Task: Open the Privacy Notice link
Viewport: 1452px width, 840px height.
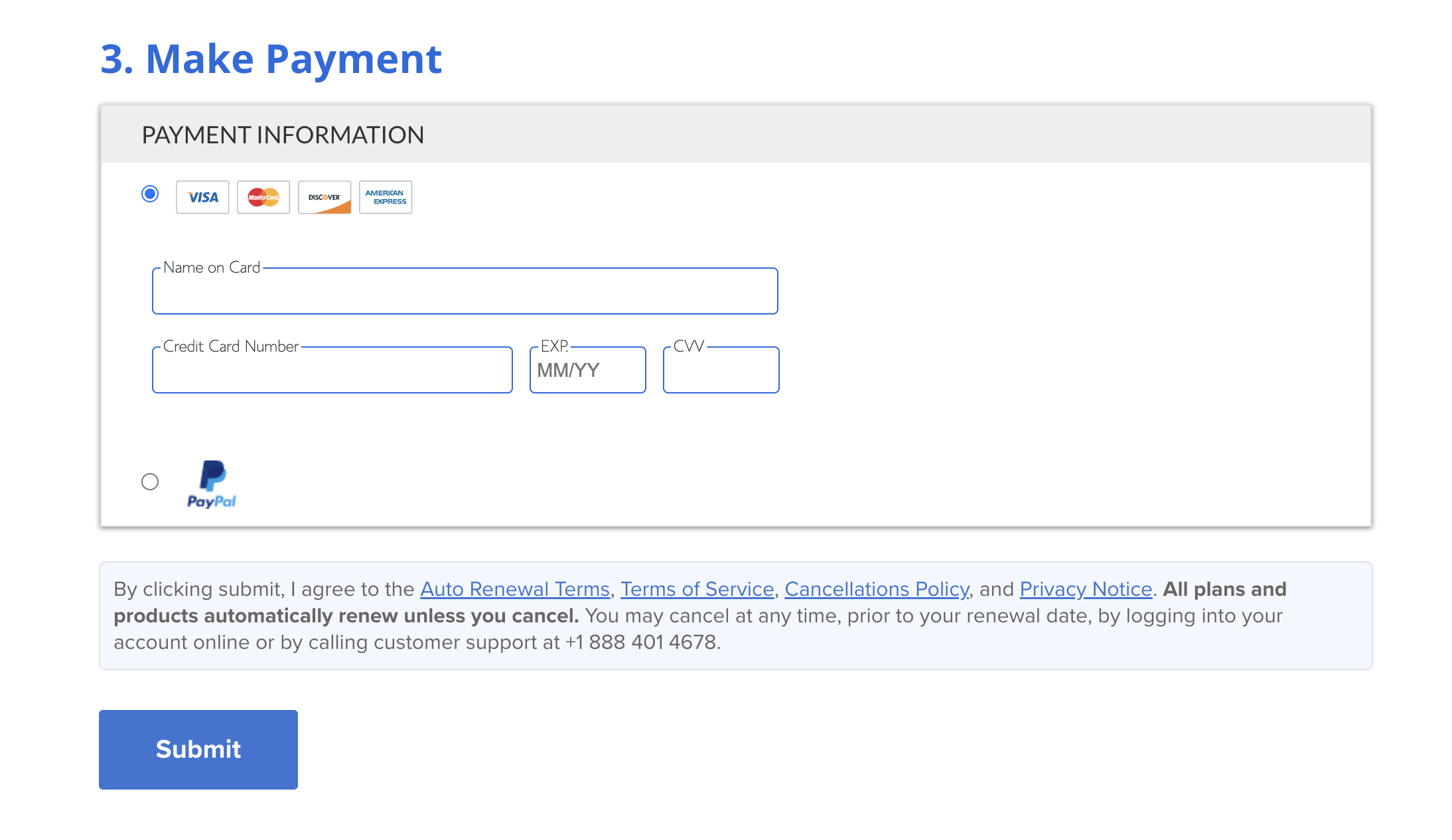Action: click(1086, 589)
